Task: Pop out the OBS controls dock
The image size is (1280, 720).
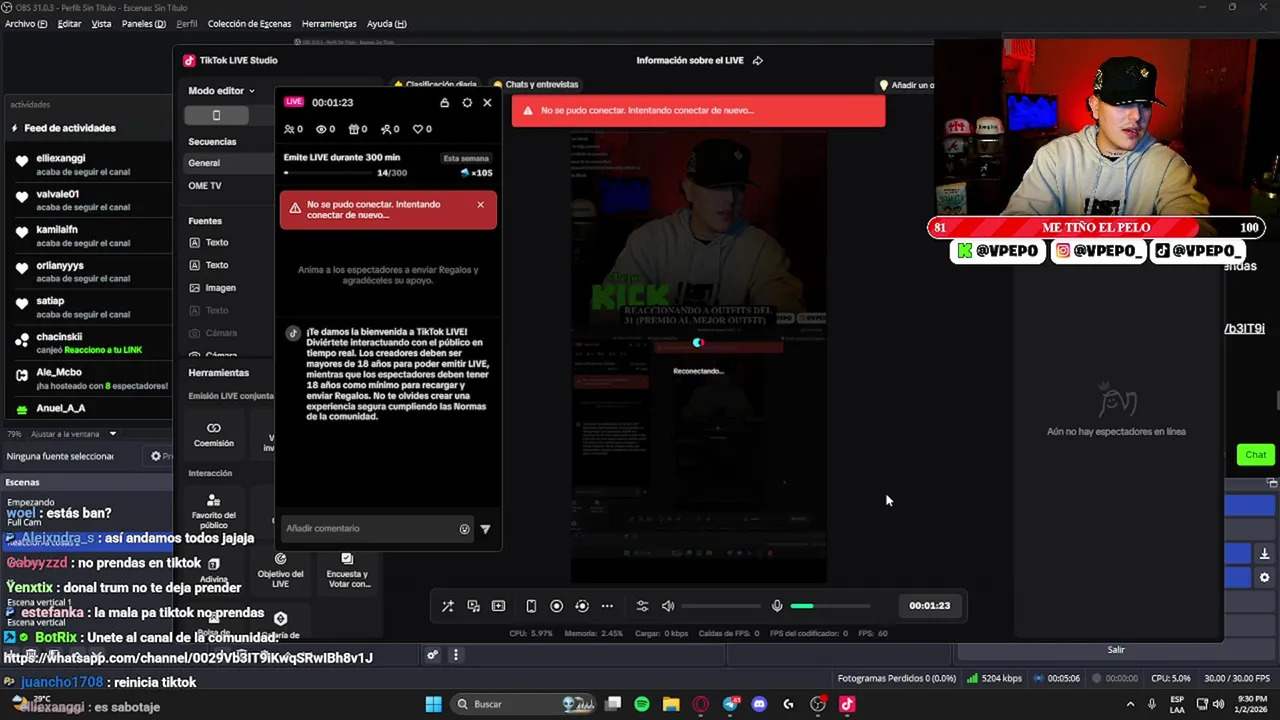Action: point(1273,483)
